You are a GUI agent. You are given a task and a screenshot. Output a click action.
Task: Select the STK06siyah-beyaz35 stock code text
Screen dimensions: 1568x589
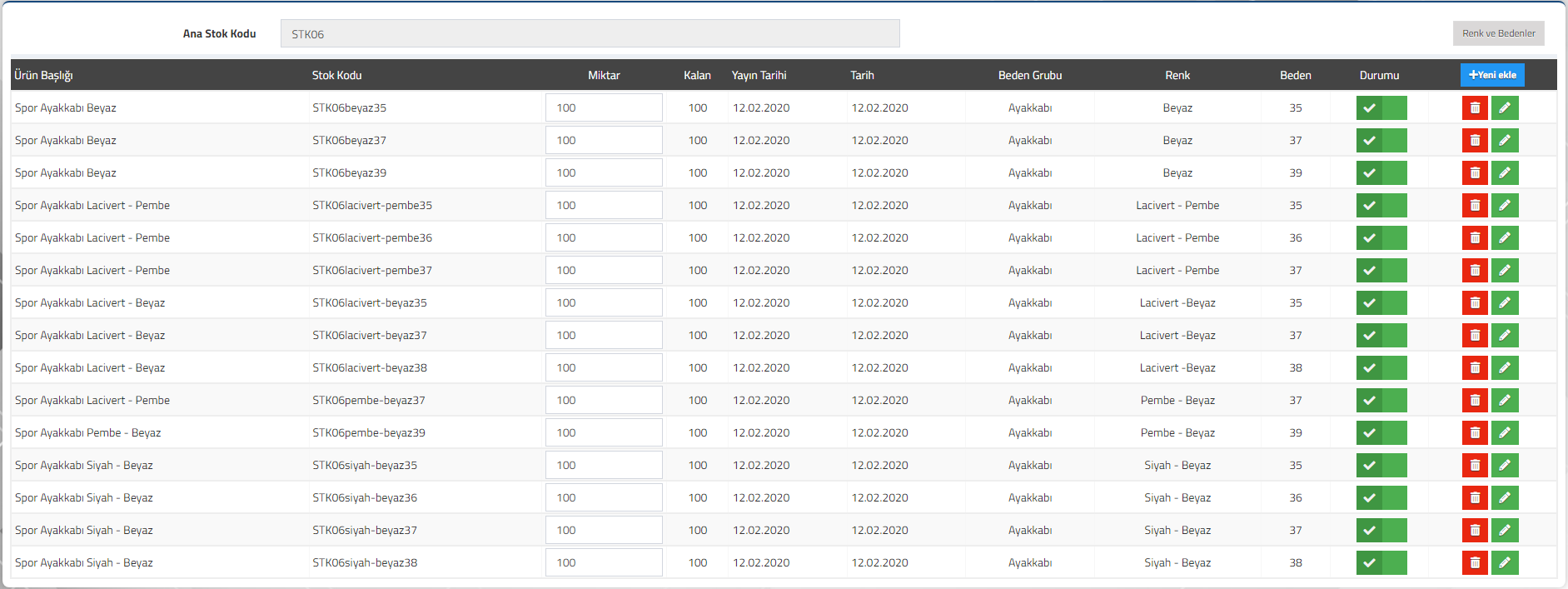(x=365, y=466)
